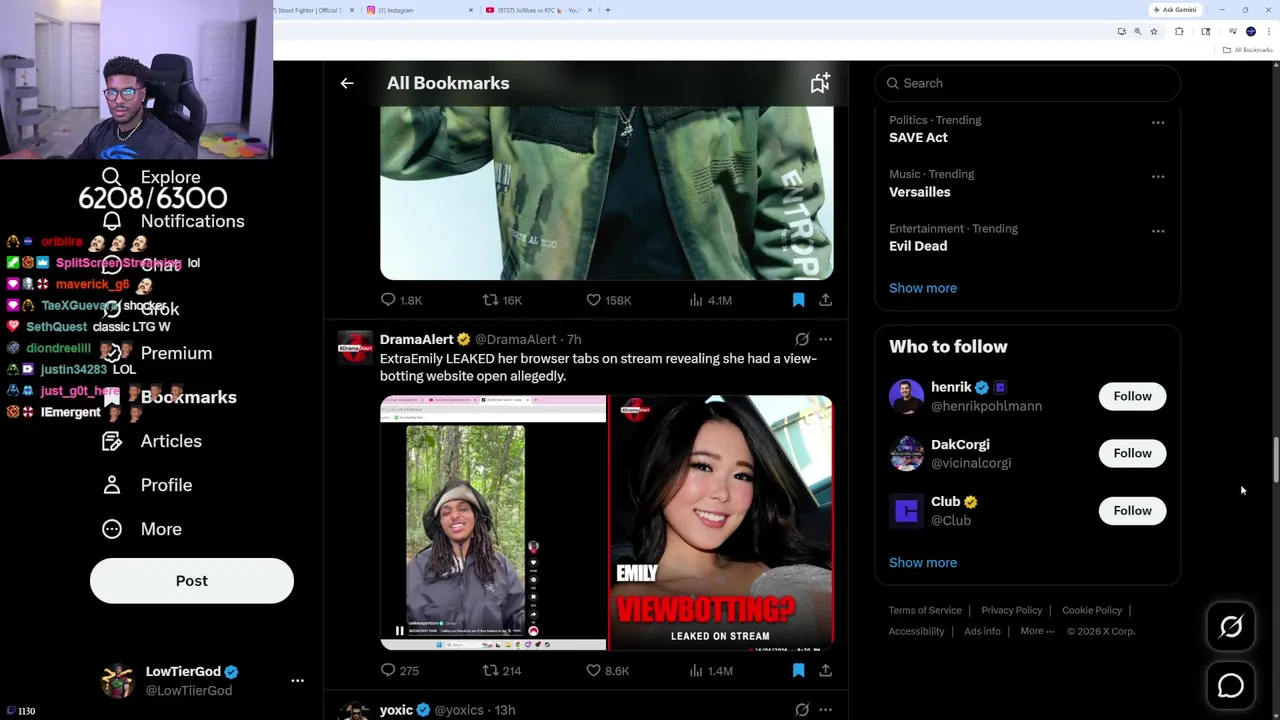Open yoxic profile name
The image size is (1280, 720).
click(x=396, y=710)
